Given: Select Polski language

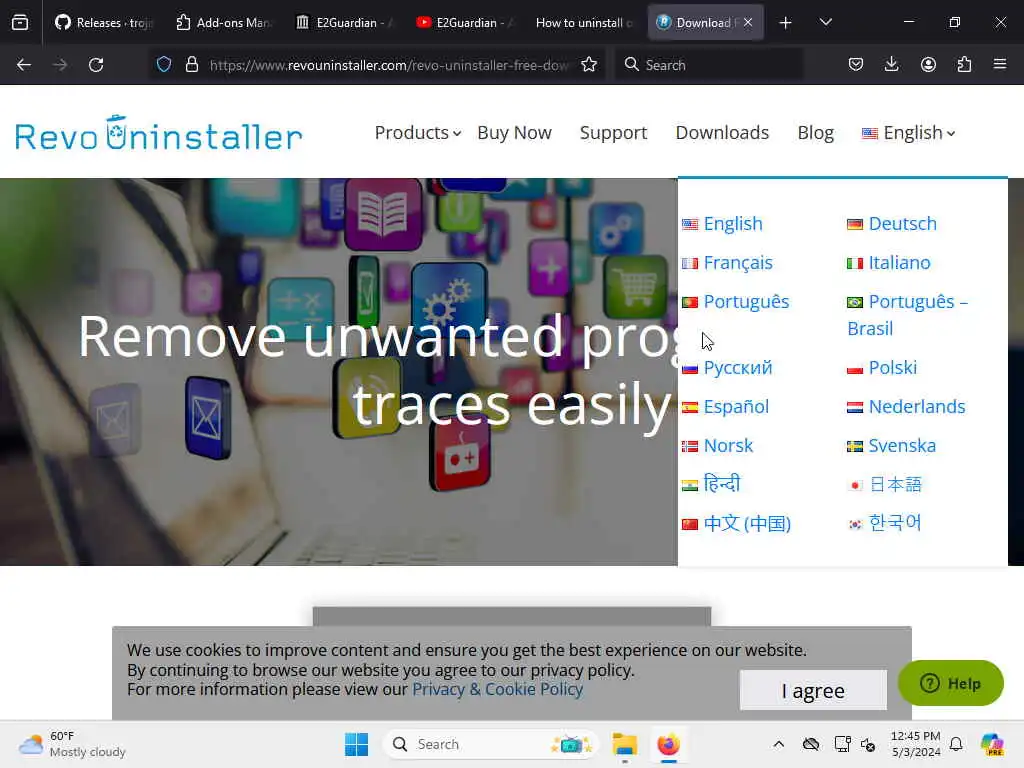Looking at the screenshot, I should point(882,368).
